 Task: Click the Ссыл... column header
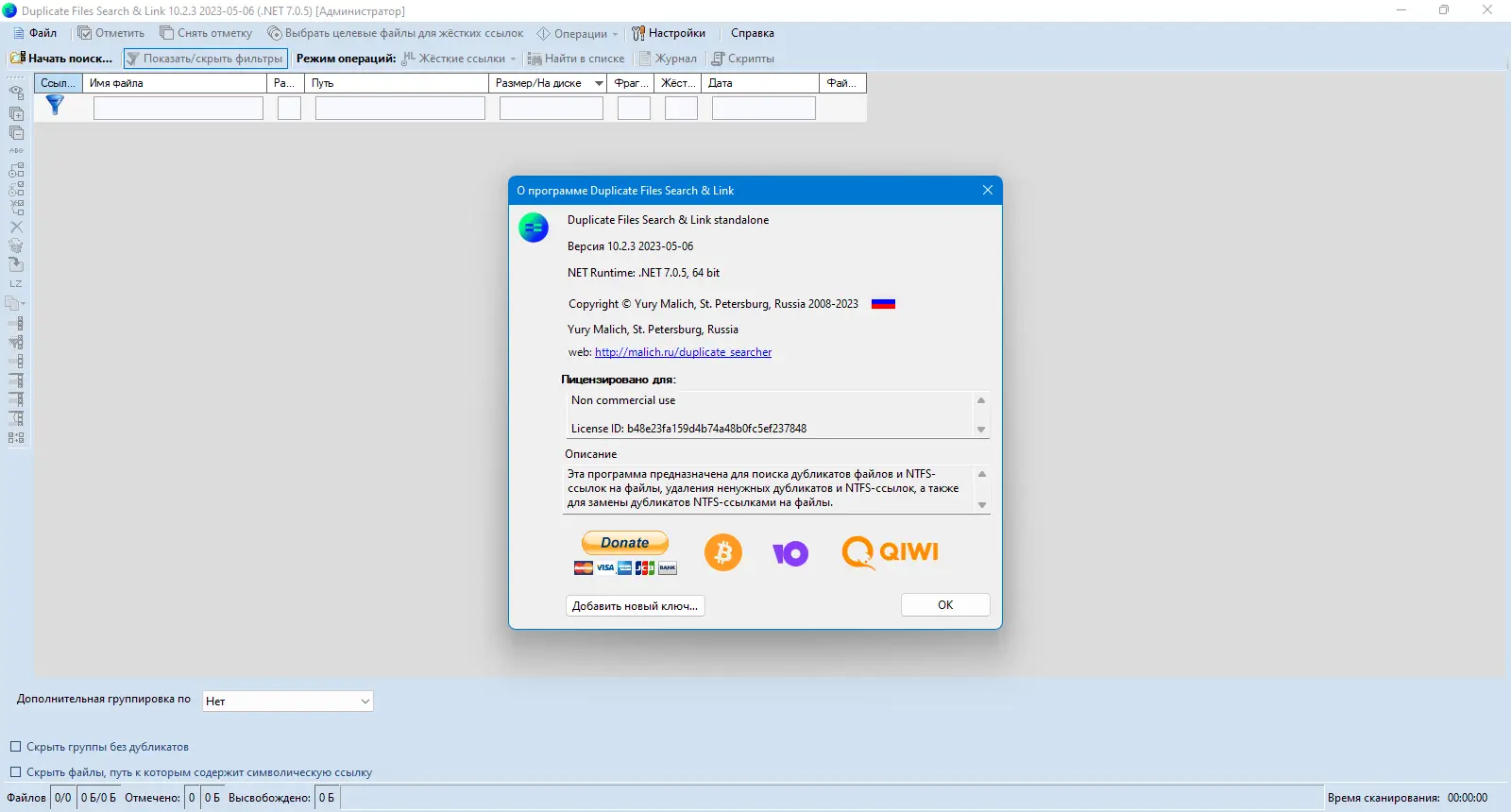(x=59, y=83)
